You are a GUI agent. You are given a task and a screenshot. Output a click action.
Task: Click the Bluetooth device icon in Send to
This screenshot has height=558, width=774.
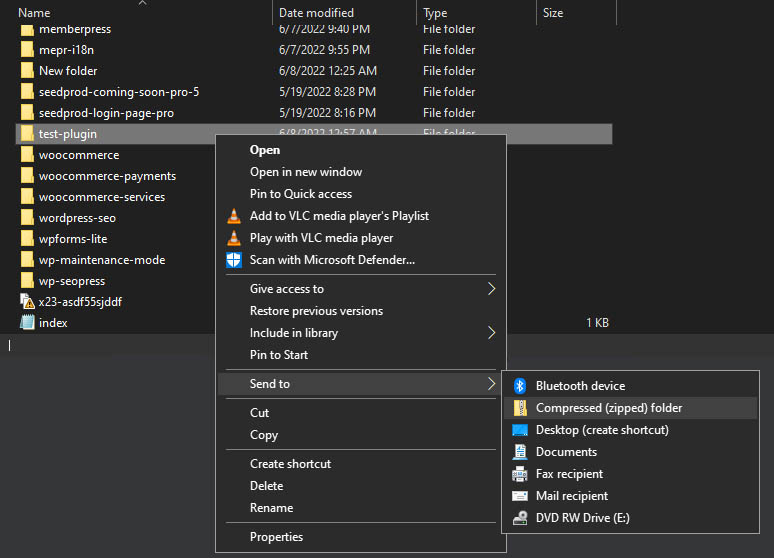519,386
